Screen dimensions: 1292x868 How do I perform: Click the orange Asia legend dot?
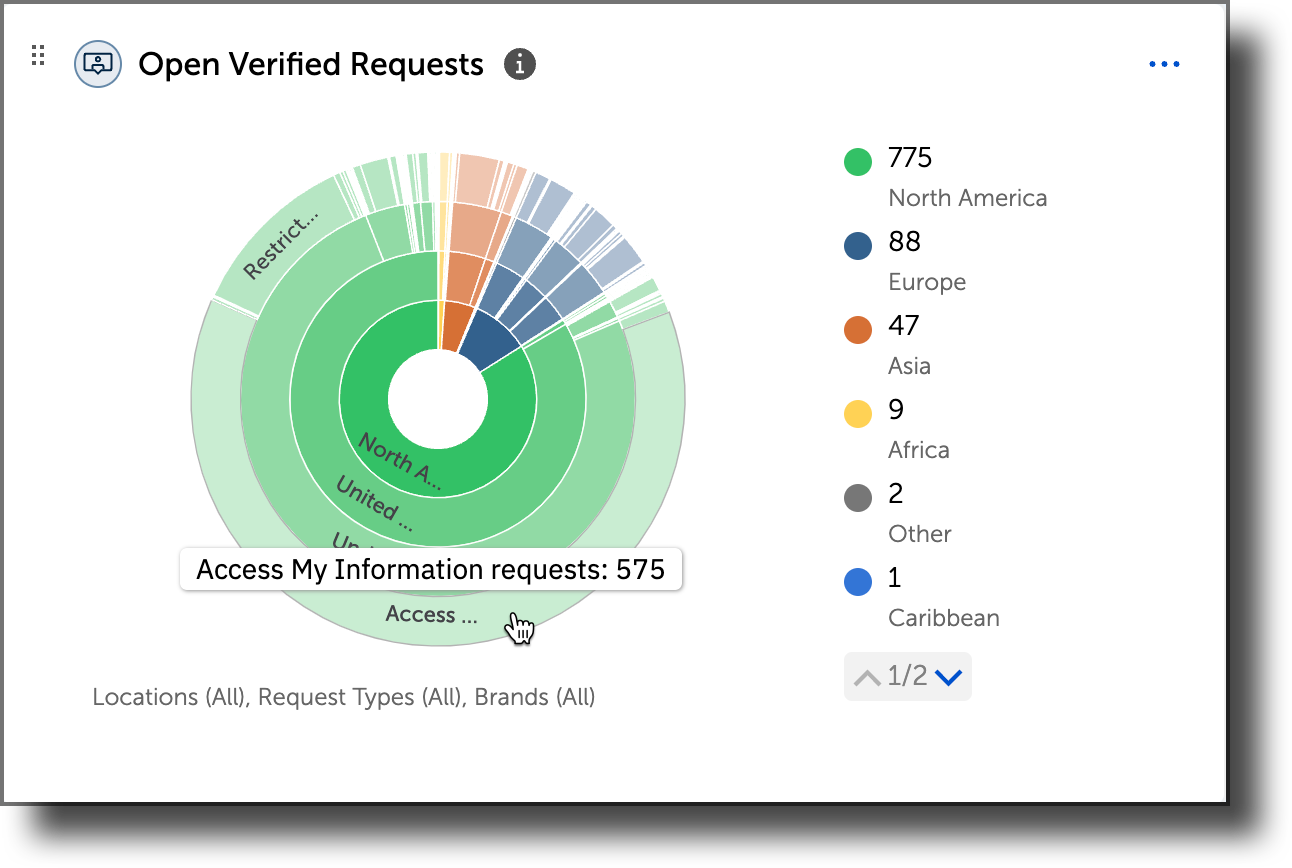(857, 329)
